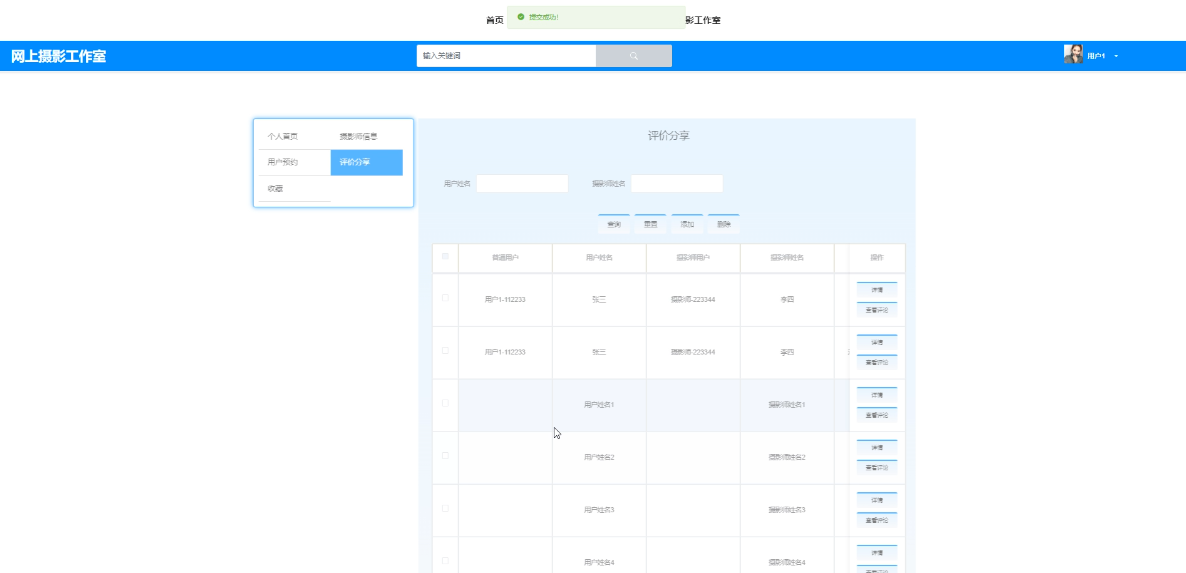Open 查看评论 for row 用户姓名2
This screenshot has height=573, width=1186.
coord(877,467)
